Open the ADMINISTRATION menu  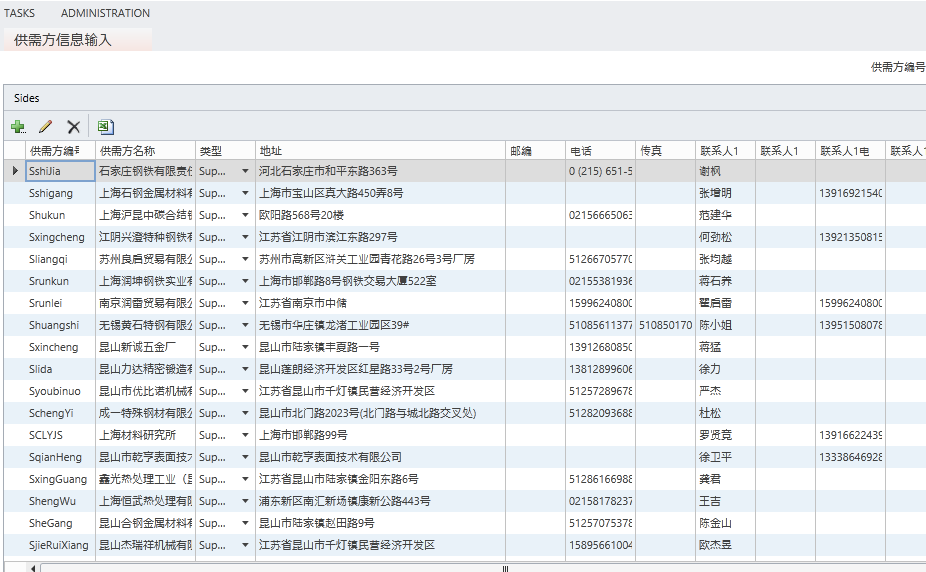pyautogui.click(x=105, y=13)
